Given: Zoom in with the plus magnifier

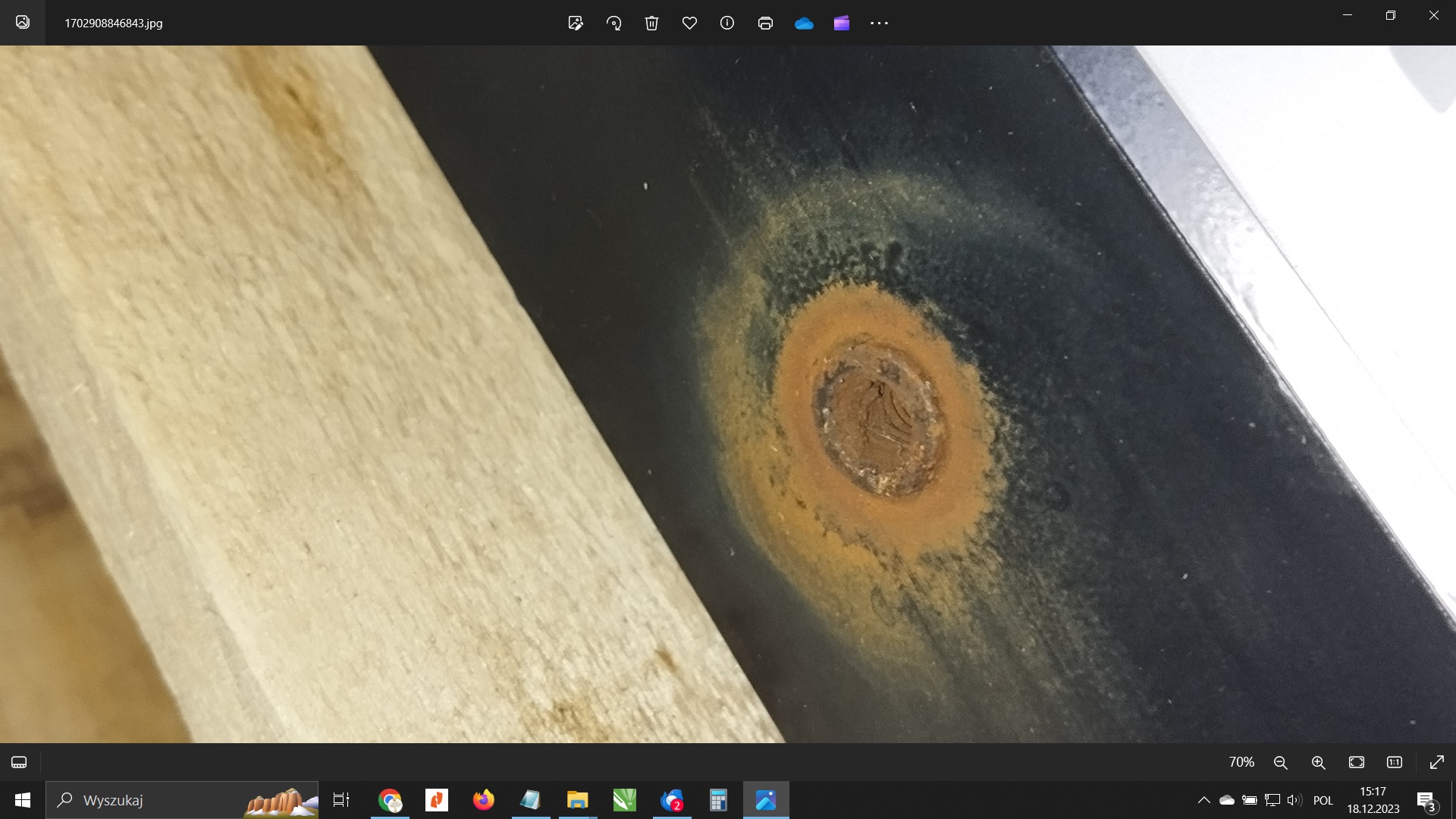Looking at the screenshot, I should point(1319,762).
